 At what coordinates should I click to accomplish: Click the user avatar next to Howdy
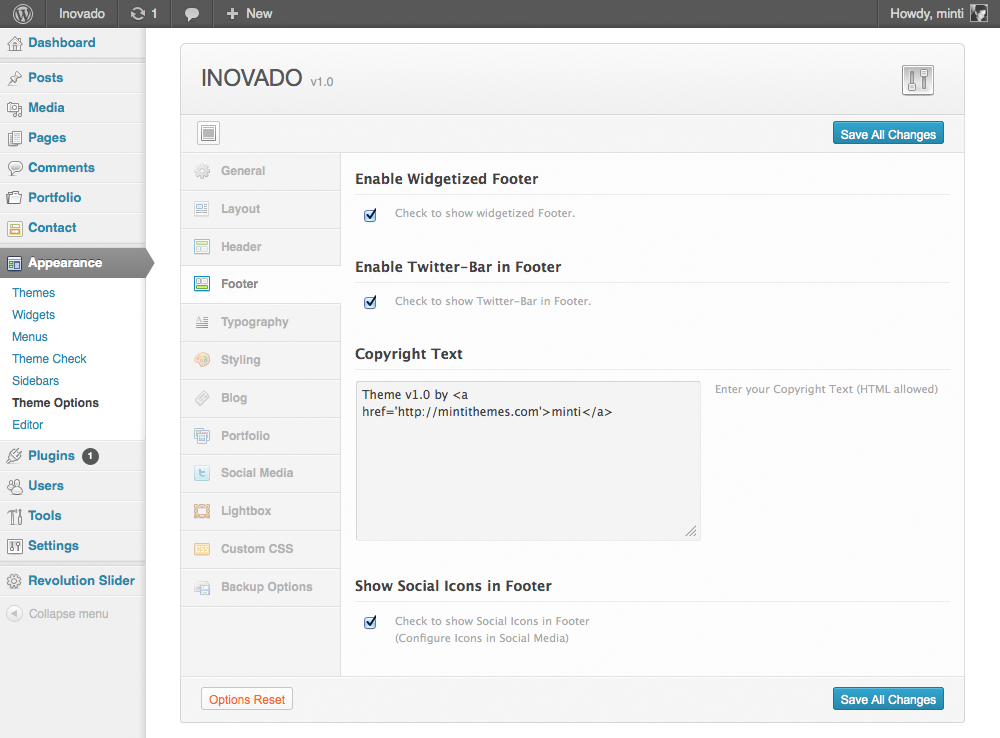tap(979, 14)
